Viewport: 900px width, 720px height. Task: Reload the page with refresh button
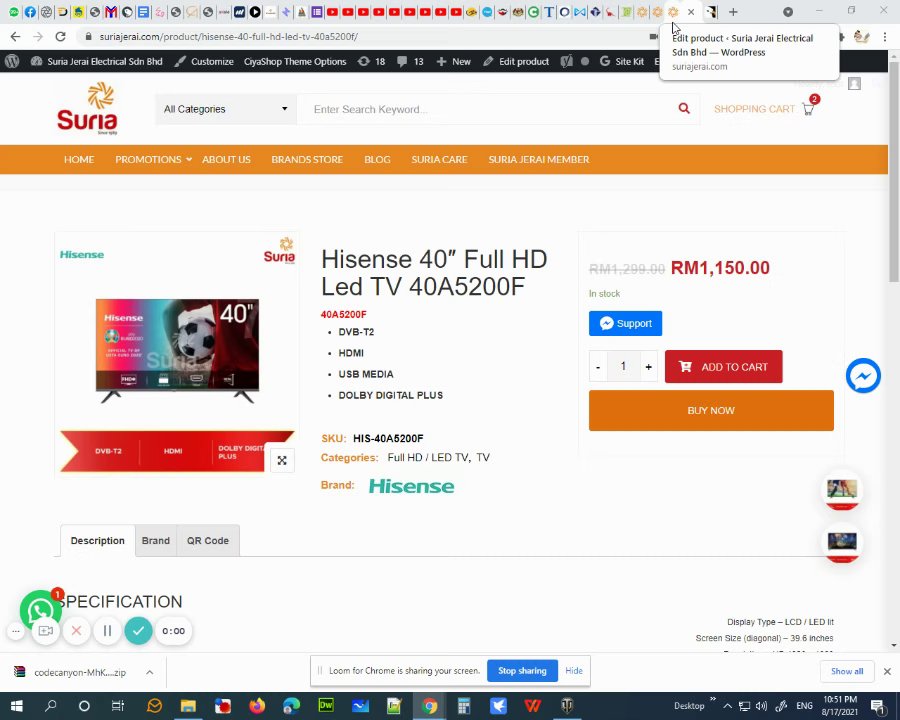60,37
